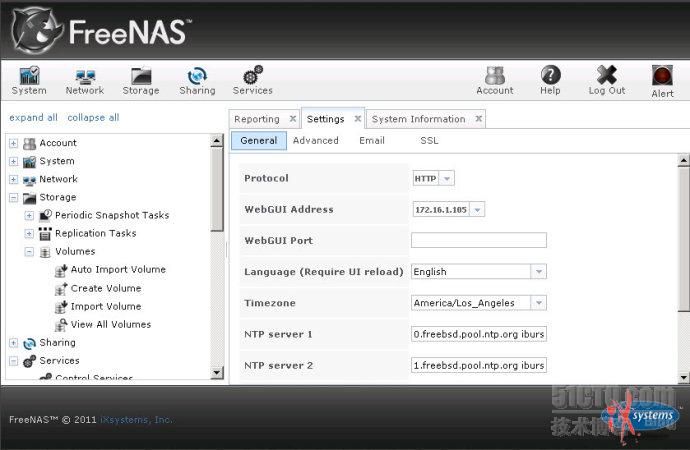Click Services gear icon in tree
The width and height of the screenshot is (690, 450).
[x=29, y=361]
